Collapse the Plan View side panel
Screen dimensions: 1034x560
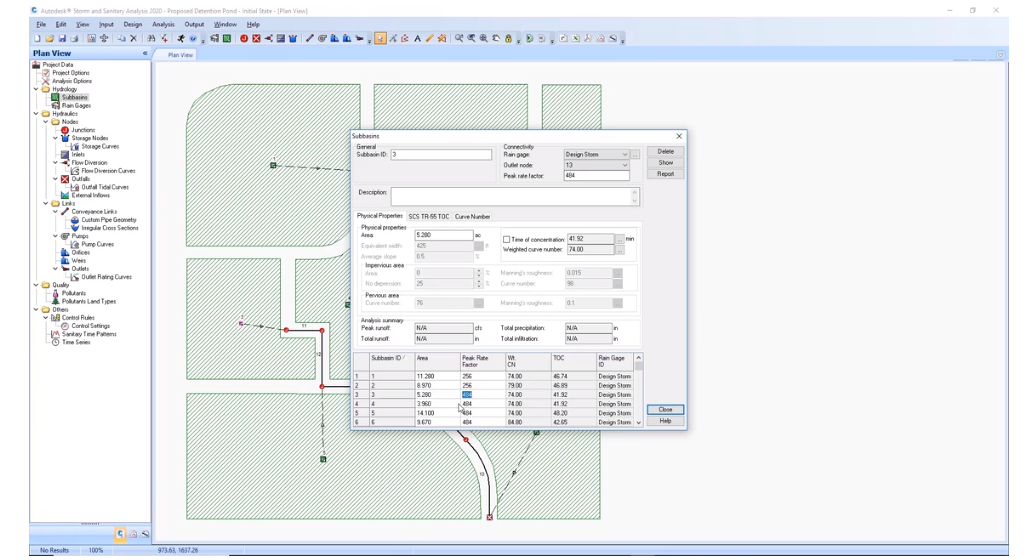pos(145,53)
